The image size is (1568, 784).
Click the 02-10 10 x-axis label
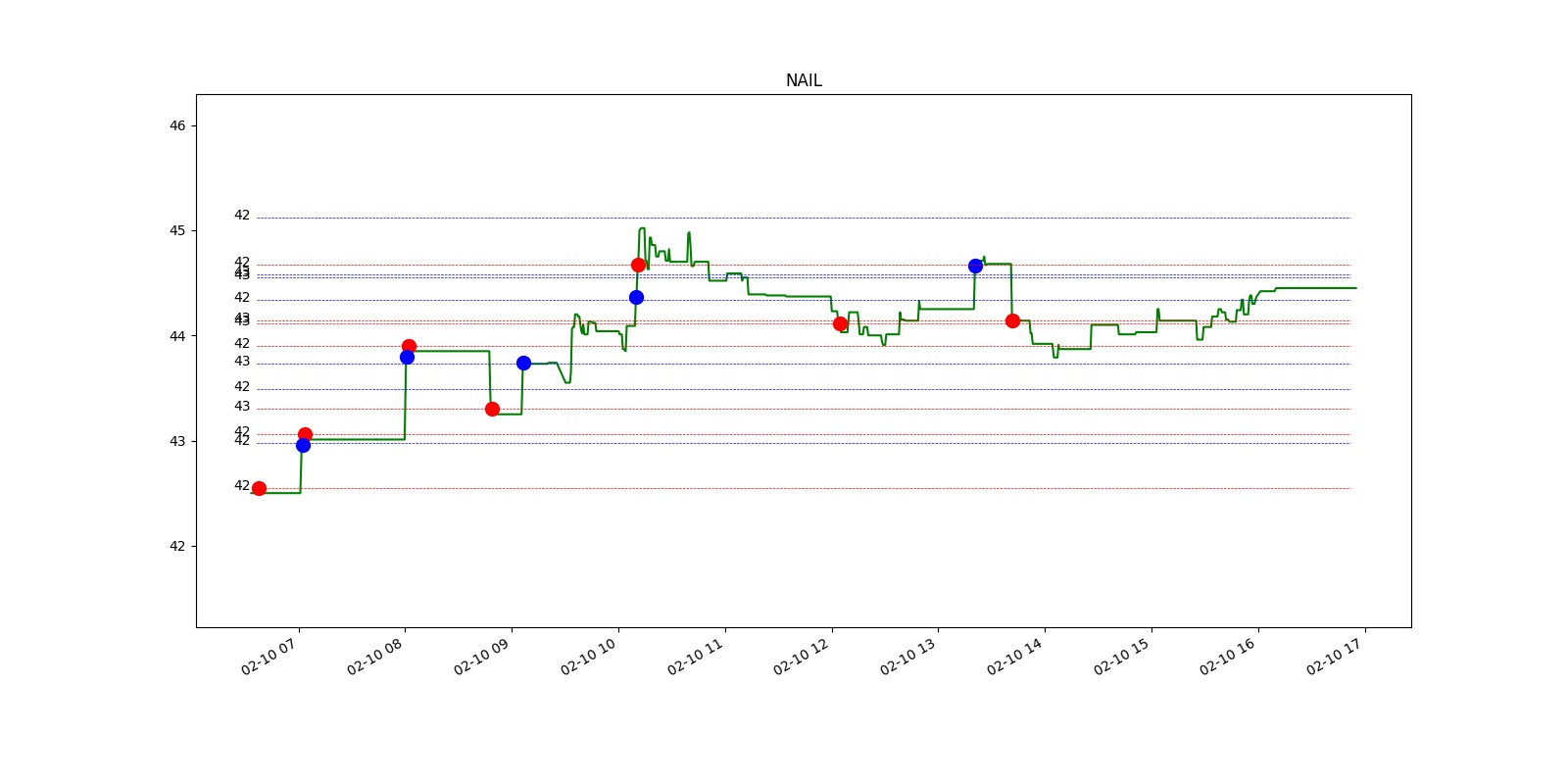click(x=589, y=657)
